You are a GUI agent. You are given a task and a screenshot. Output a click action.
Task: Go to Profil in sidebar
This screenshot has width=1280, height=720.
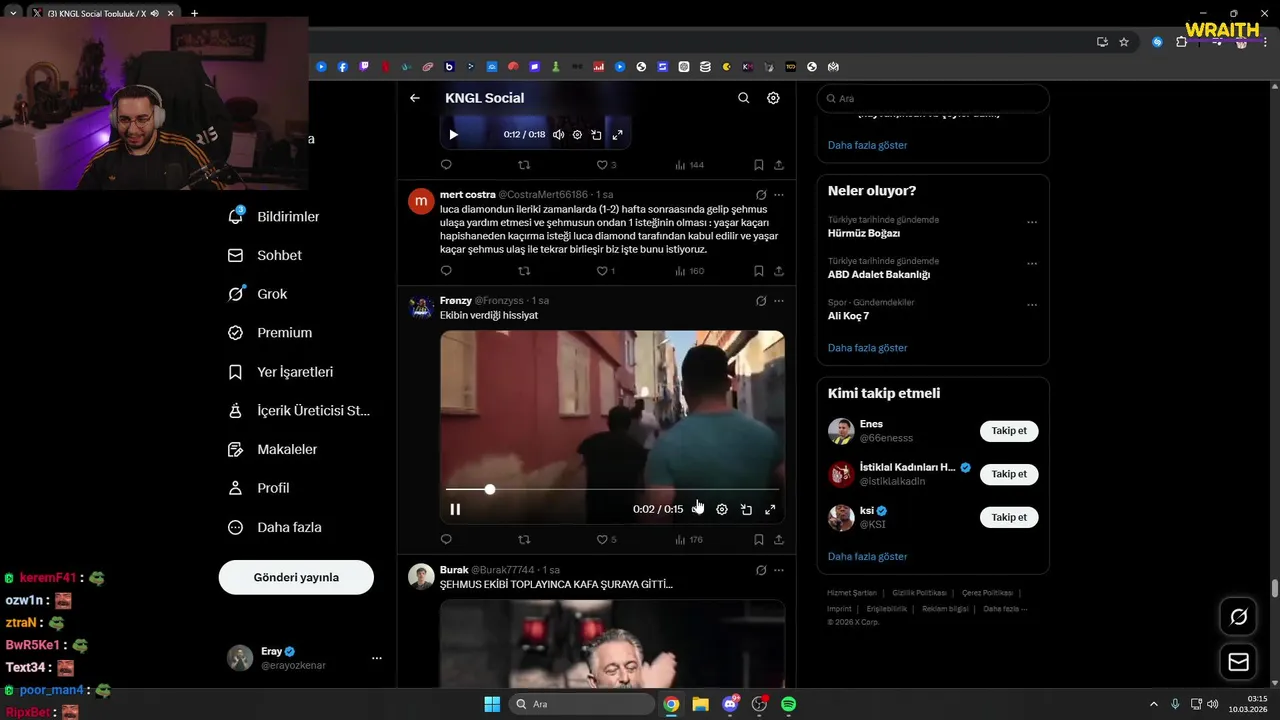tap(259, 488)
